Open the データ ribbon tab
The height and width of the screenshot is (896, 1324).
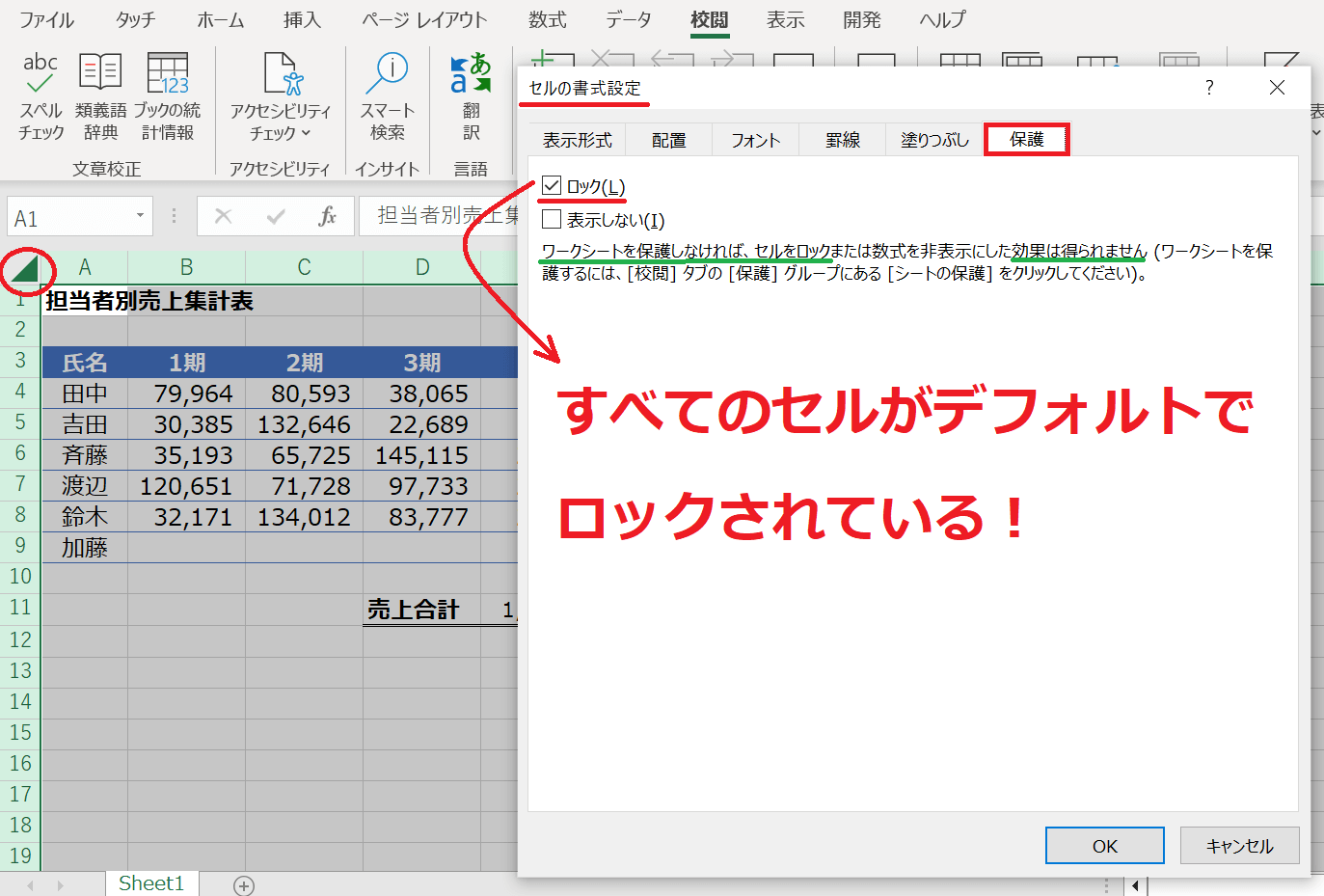628,19
